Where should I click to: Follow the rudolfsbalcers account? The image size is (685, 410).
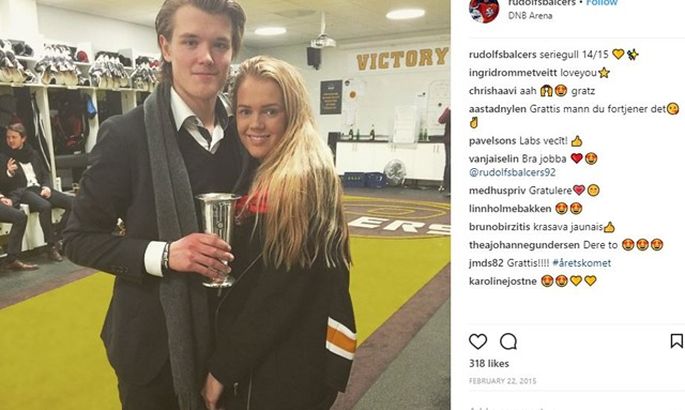tap(602, 3)
